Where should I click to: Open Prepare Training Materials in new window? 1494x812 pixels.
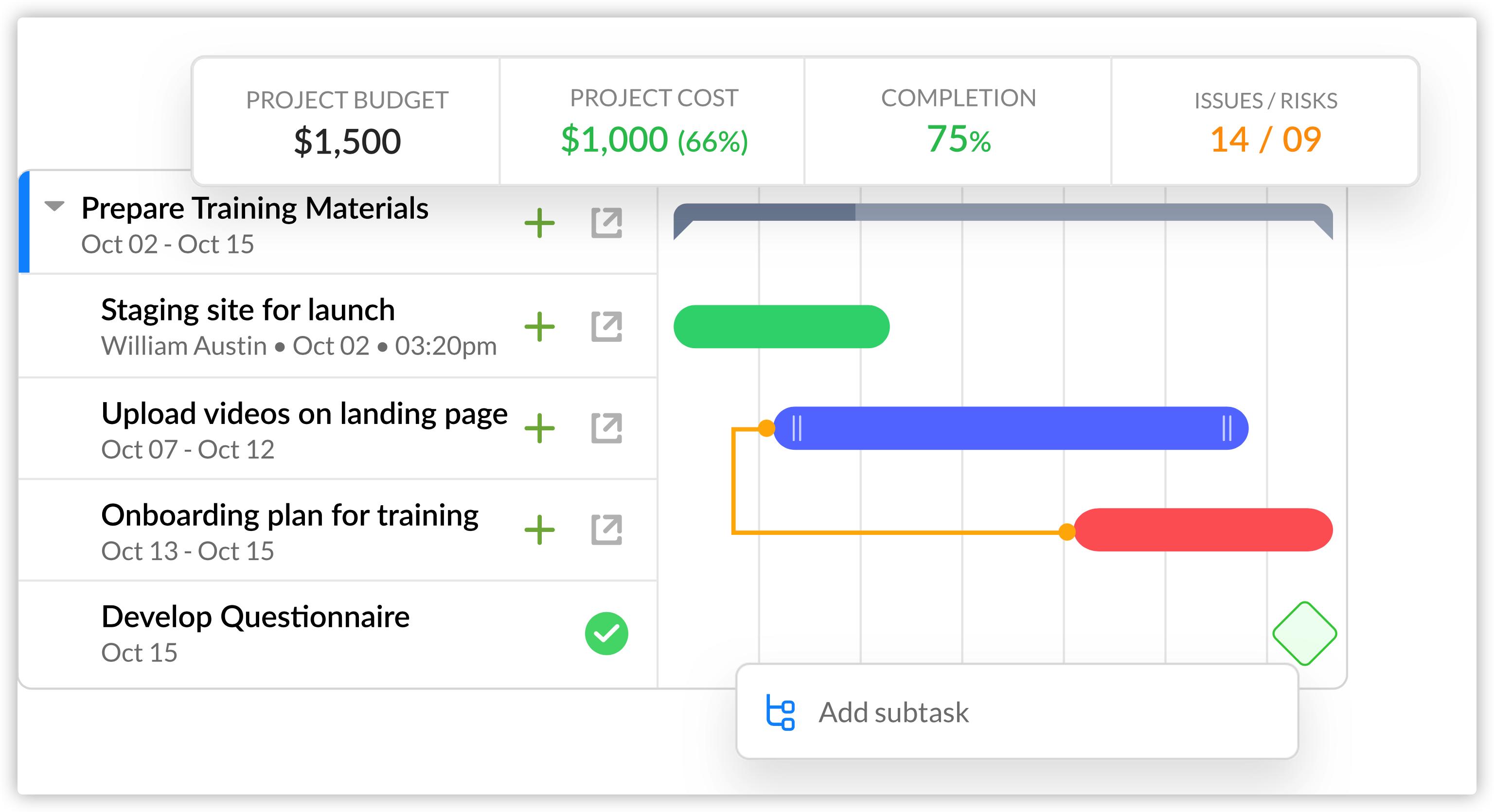click(606, 223)
